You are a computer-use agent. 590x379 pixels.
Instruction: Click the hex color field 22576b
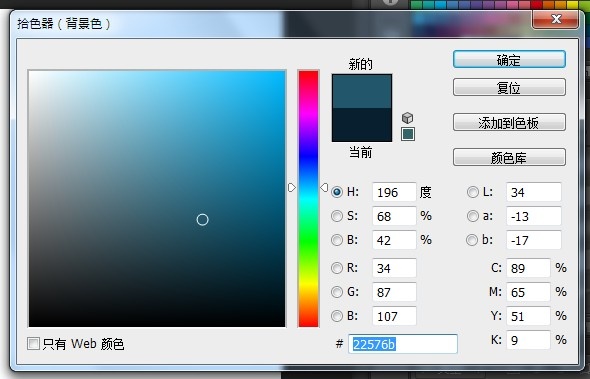click(x=403, y=344)
